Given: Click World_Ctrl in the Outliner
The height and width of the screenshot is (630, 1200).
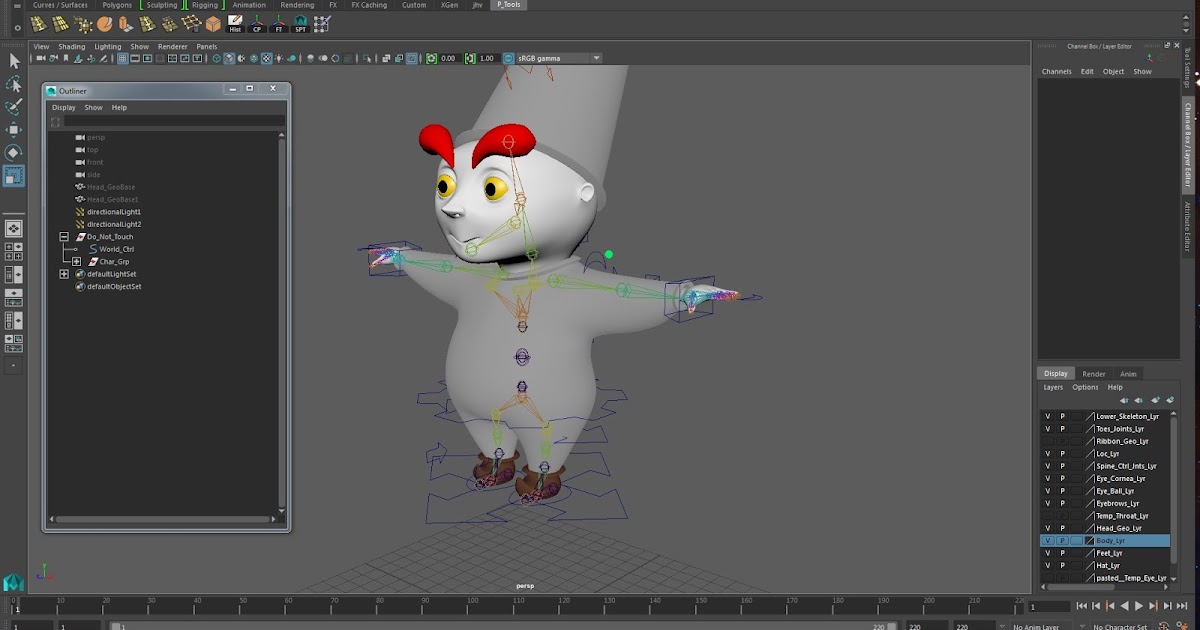Looking at the screenshot, I should pos(116,248).
